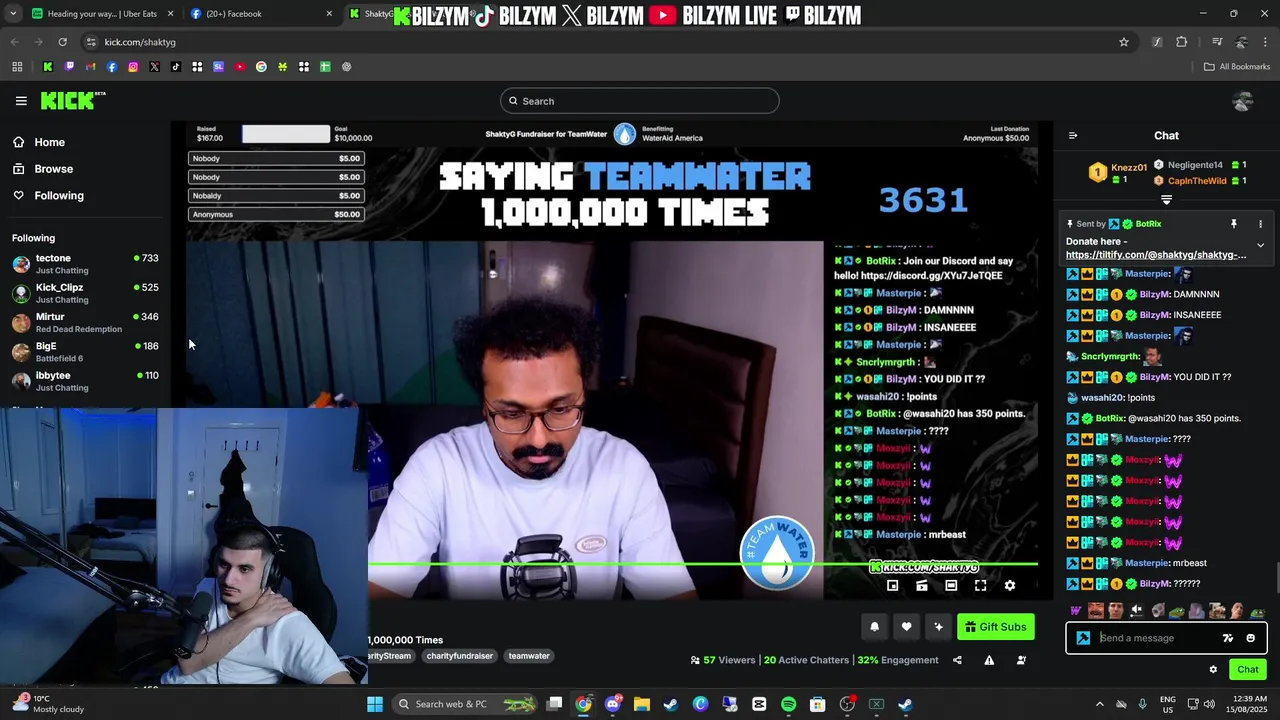
Task: Show hidden system tray icons
Action: click(x=1099, y=704)
